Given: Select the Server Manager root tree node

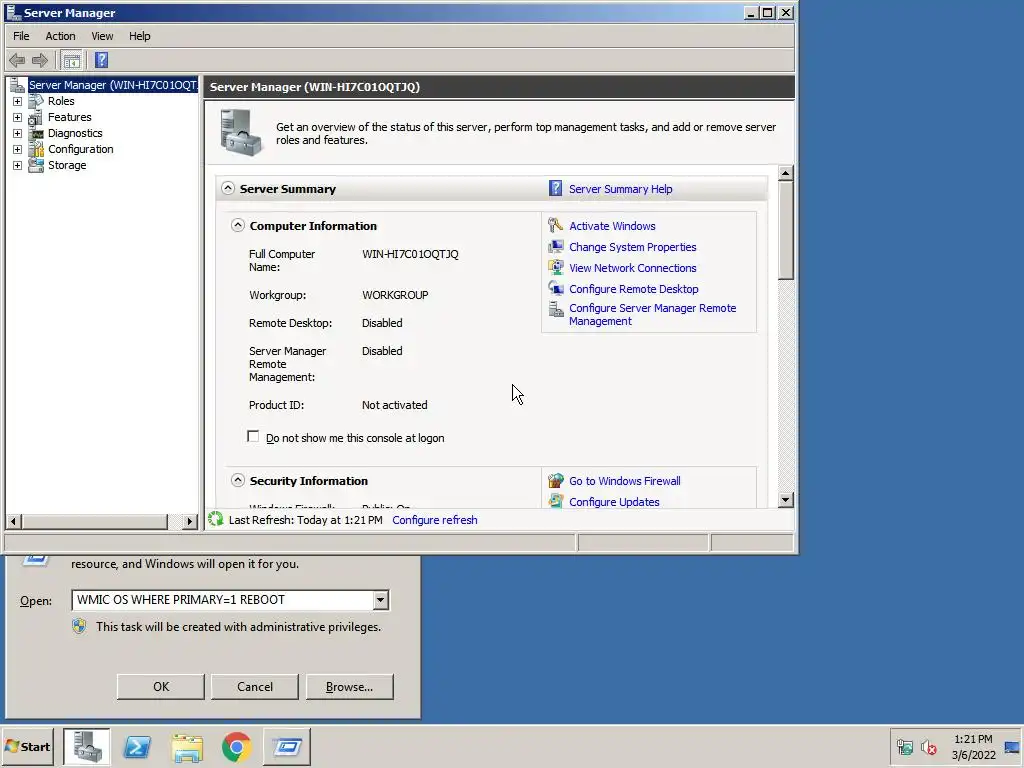Looking at the screenshot, I should point(112,85).
